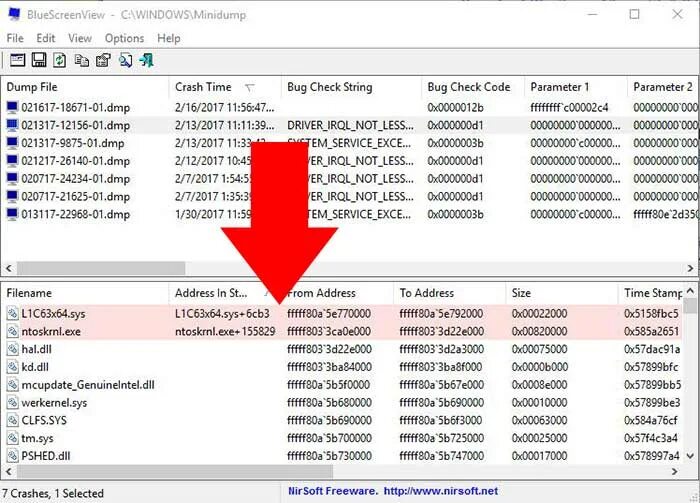The width and height of the screenshot is (700, 503).
Task: Click dump icon beside 021617-18671-01.dmp
Action: pyautogui.click(x=12, y=108)
